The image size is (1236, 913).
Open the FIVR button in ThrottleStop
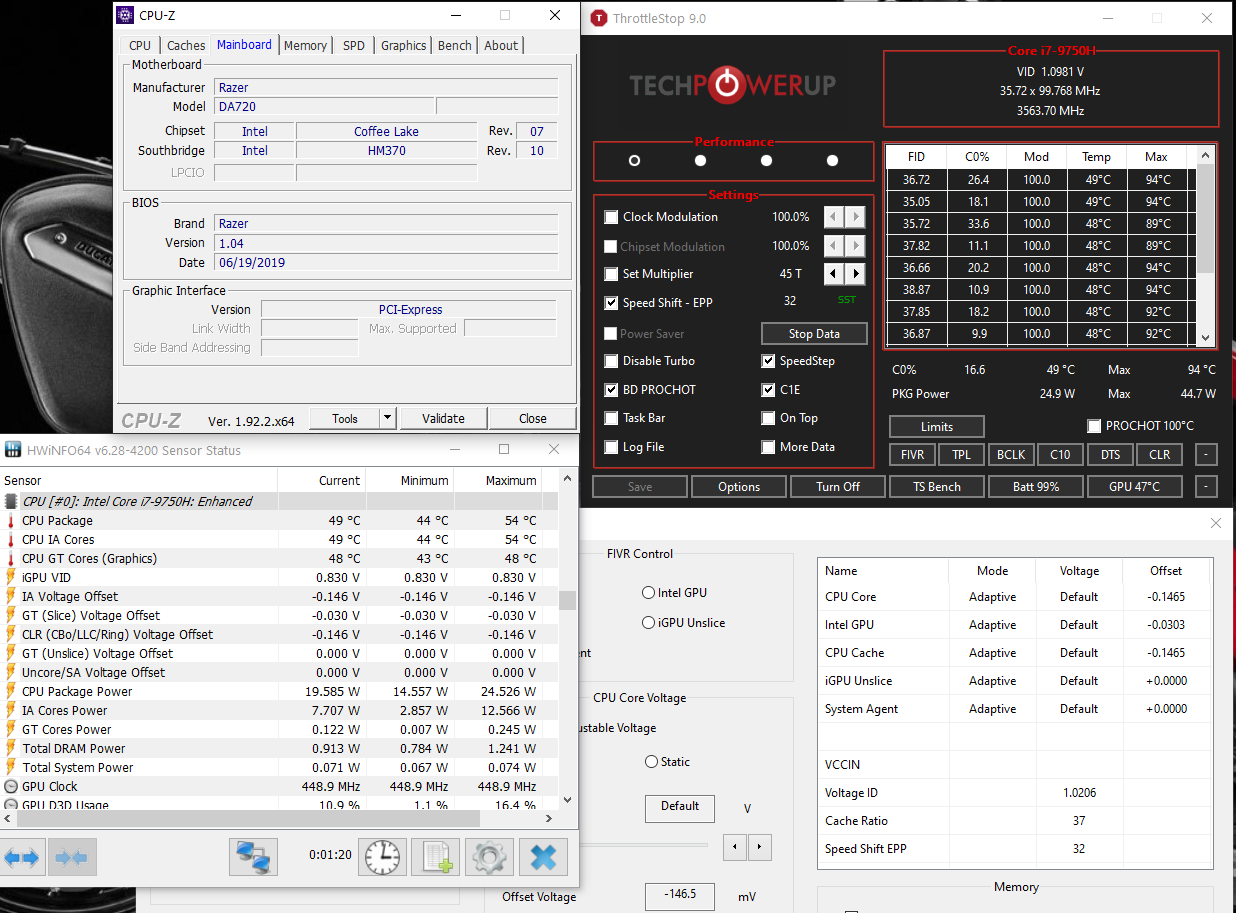(912, 455)
